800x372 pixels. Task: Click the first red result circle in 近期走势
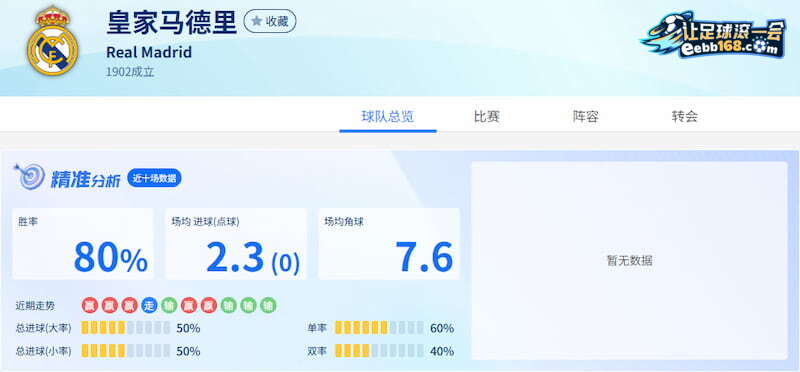[x=89, y=306]
